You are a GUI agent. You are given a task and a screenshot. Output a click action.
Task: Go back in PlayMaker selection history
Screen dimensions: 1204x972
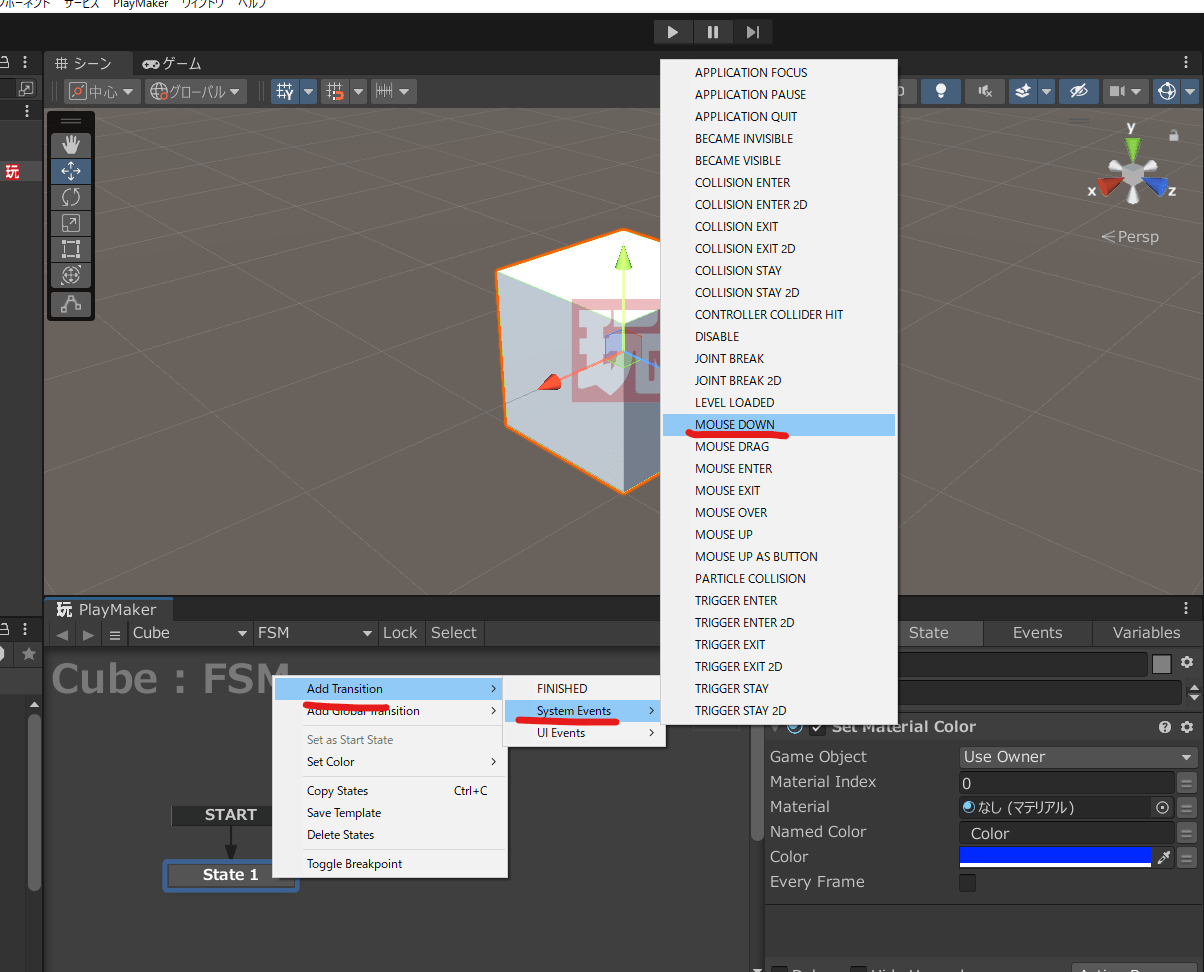tap(63, 635)
